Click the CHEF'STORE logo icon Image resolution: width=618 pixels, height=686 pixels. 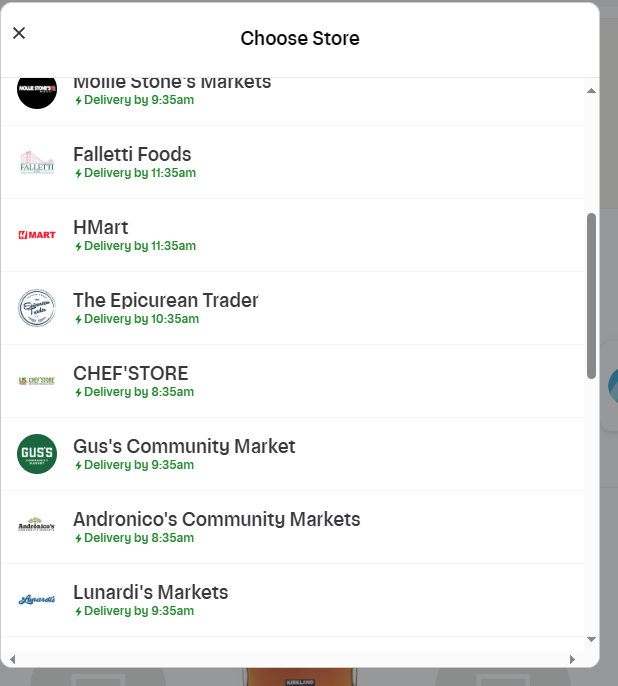point(37,381)
